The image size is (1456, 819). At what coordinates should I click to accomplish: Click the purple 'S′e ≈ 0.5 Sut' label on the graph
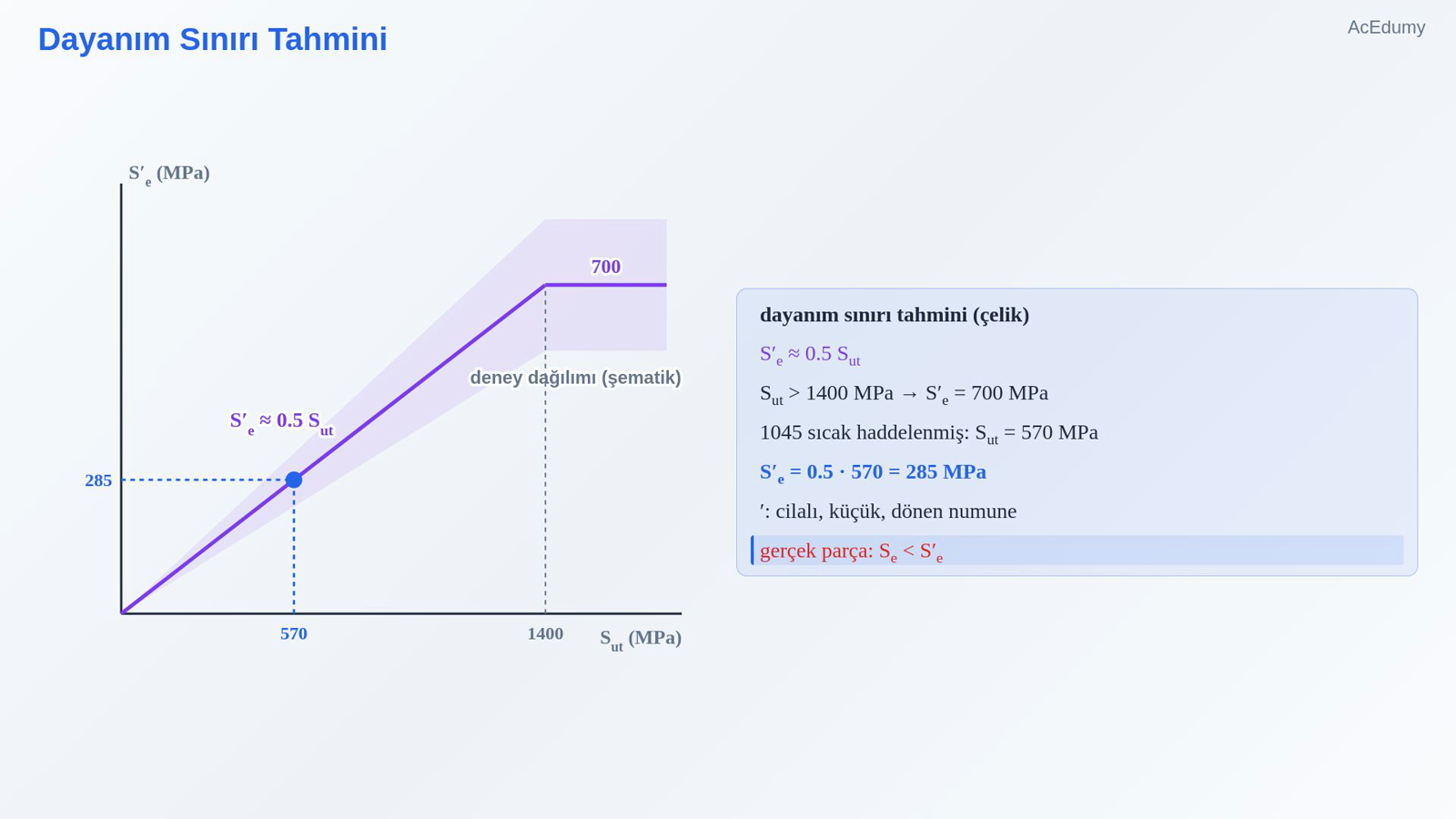click(281, 422)
